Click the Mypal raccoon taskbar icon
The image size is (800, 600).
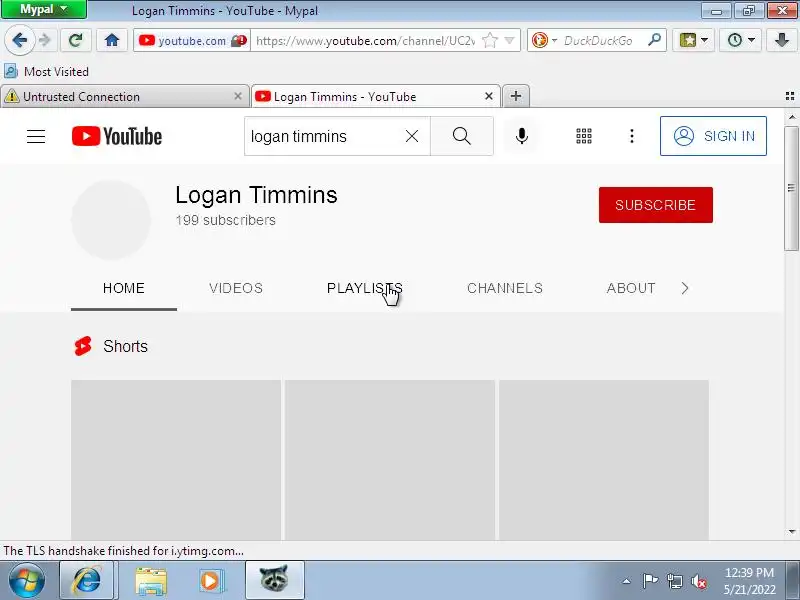pyautogui.click(x=274, y=580)
